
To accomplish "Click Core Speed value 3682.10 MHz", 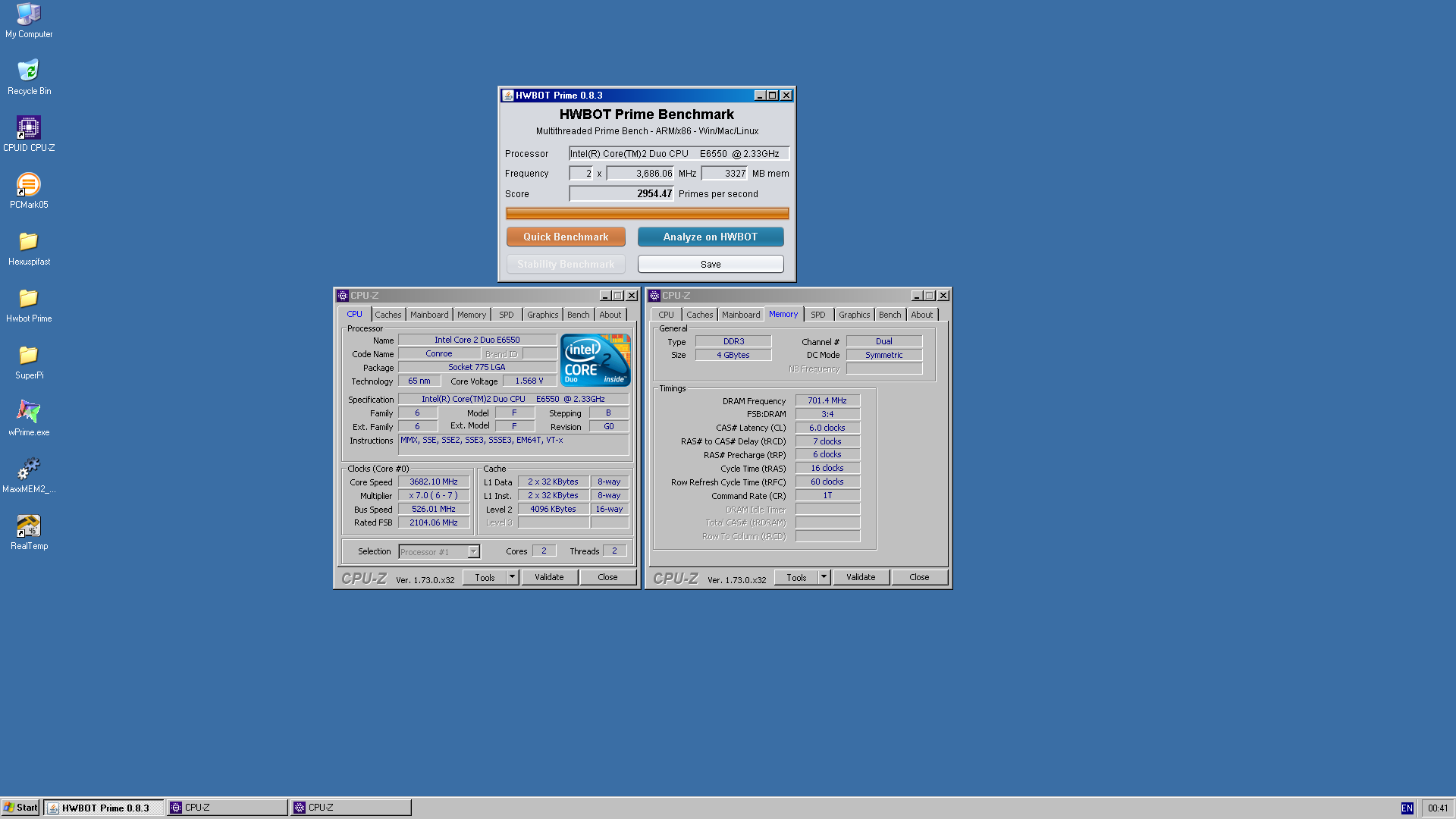I will (434, 482).
